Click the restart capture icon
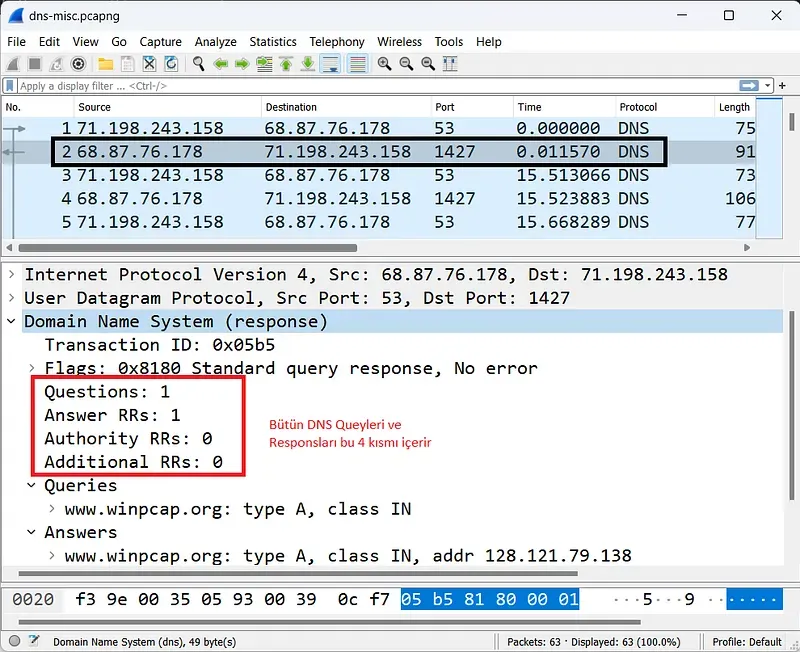The width and height of the screenshot is (800, 652). click(56, 64)
